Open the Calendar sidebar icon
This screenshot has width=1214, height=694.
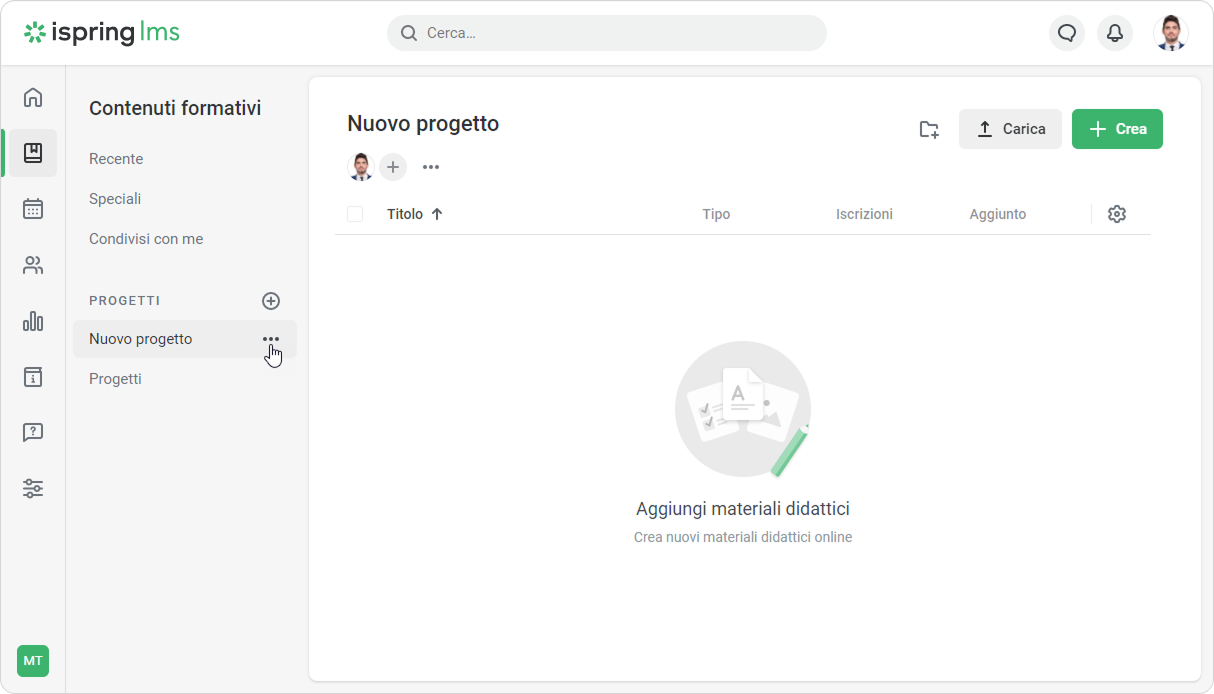pos(33,209)
